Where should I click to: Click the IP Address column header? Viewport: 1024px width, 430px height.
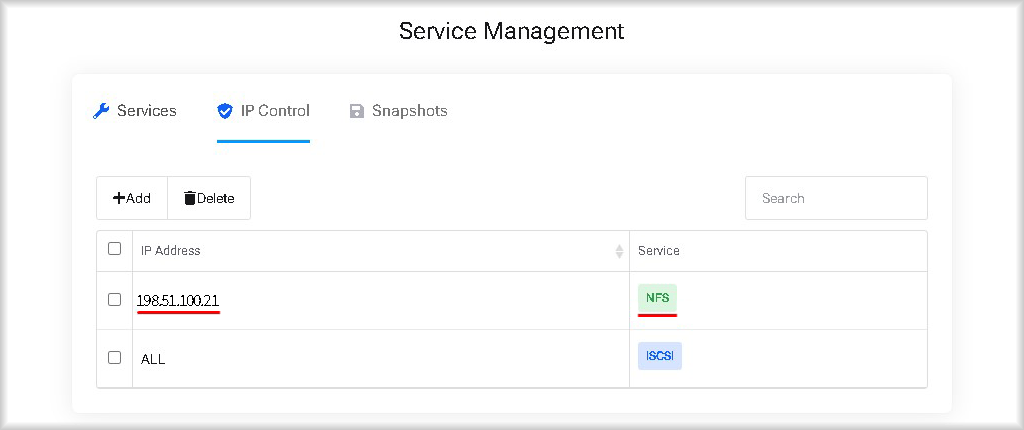381,251
